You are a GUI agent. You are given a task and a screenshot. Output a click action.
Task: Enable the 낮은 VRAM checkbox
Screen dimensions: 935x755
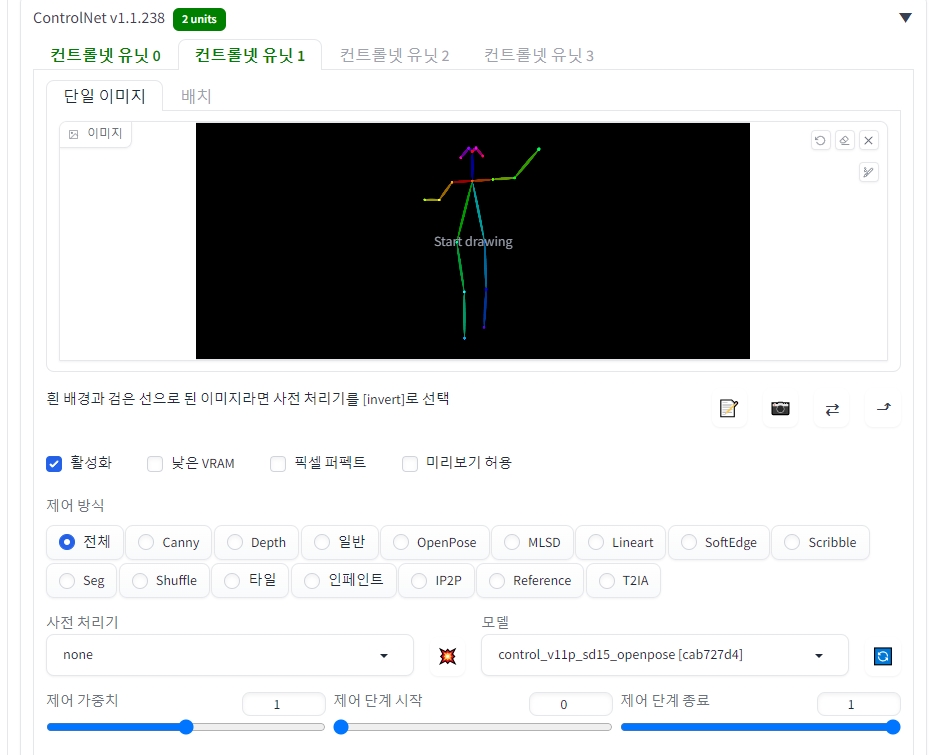[155, 463]
